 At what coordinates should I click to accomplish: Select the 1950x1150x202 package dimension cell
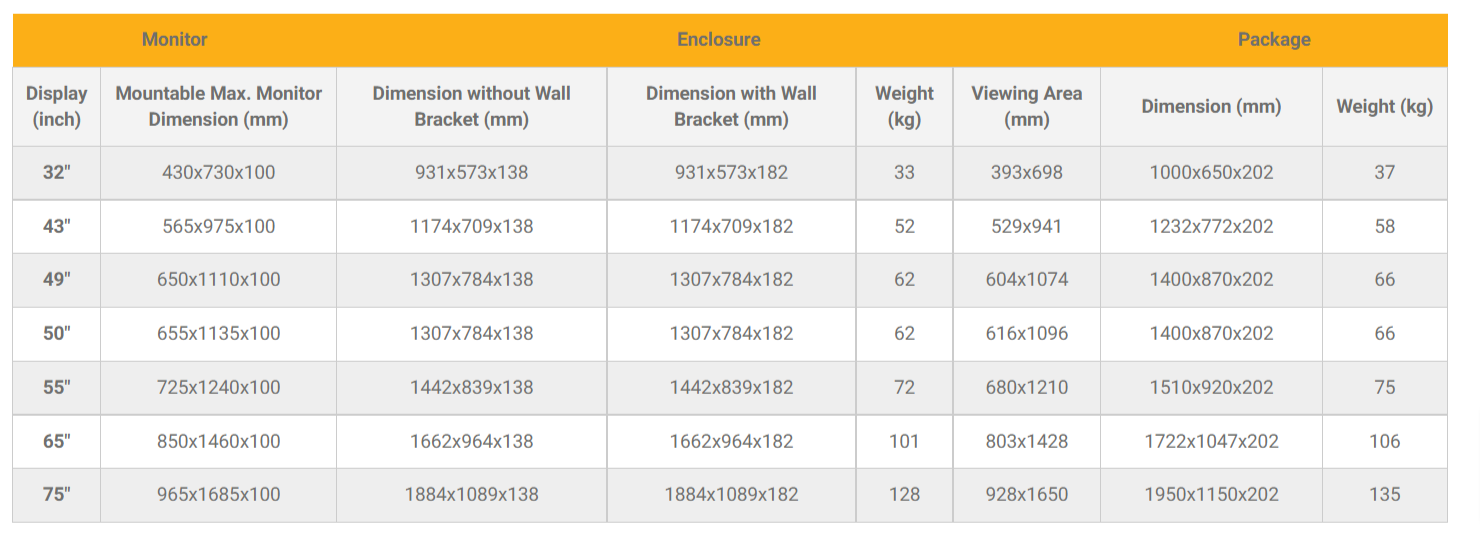(1211, 494)
